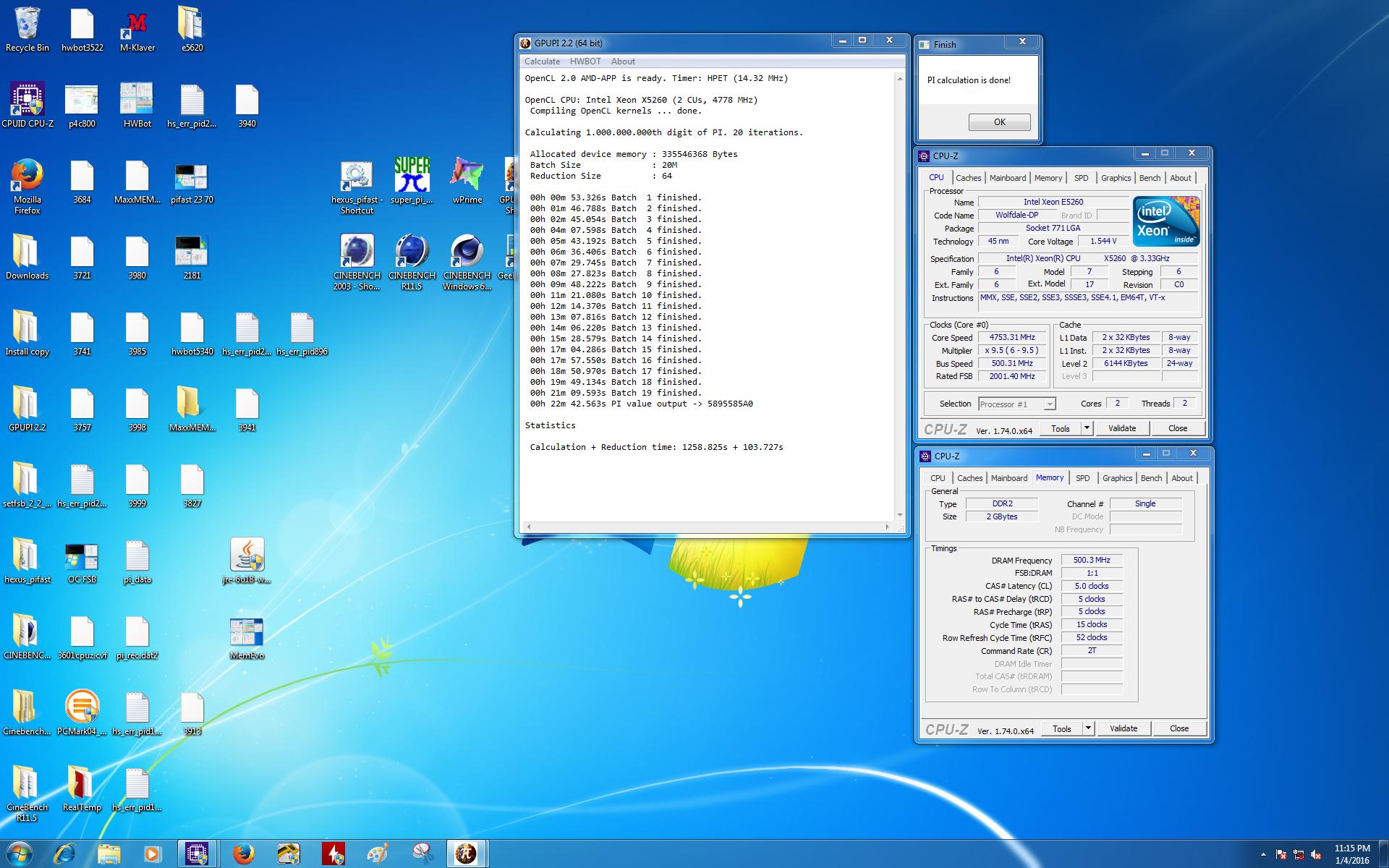Launch hexus_pifast shortcut on desktop
Image resolution: width=1389 pixels, height=868 pixels.
[x=357, y=187]
